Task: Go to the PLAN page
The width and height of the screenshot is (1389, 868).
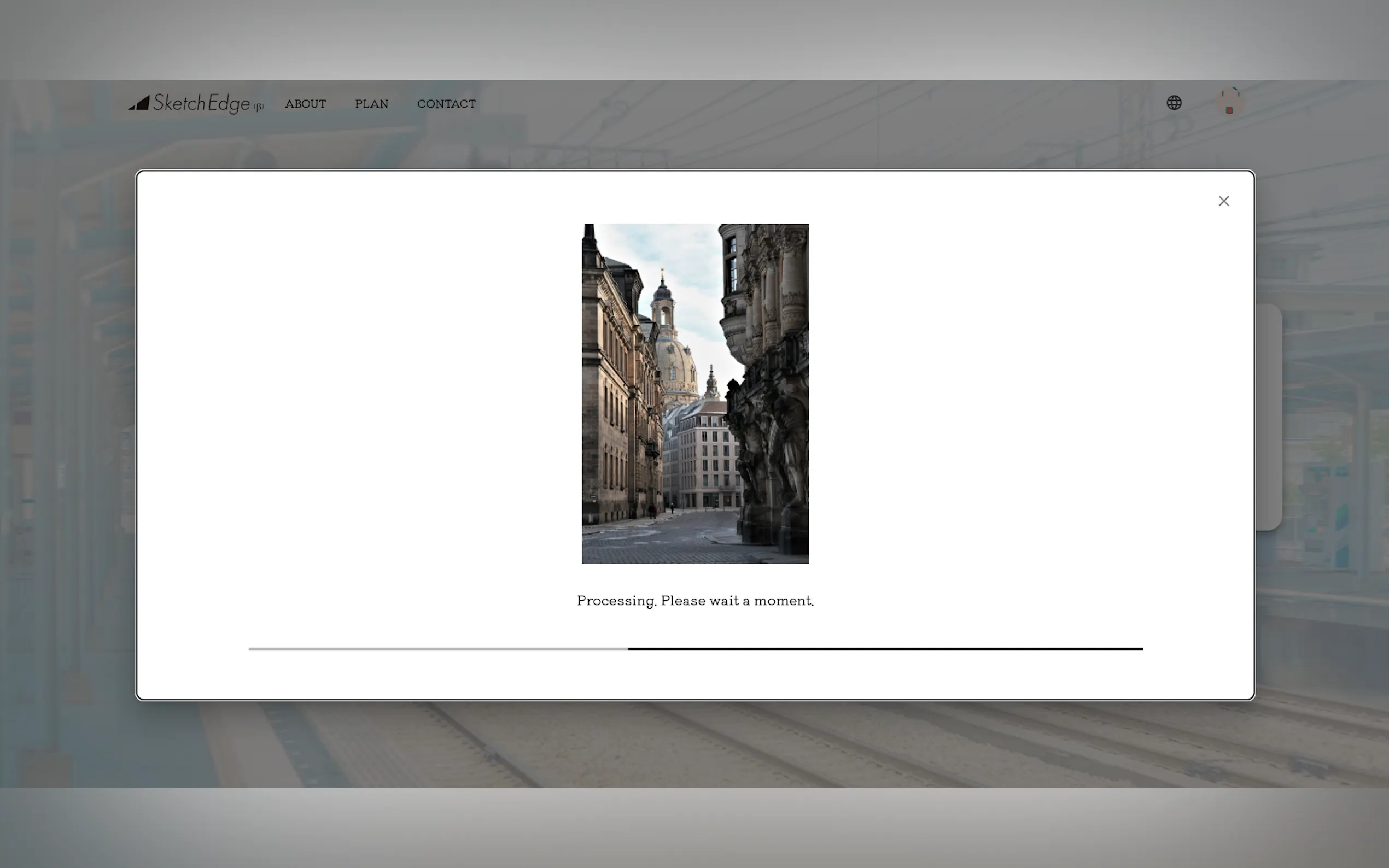Action: 371,104
